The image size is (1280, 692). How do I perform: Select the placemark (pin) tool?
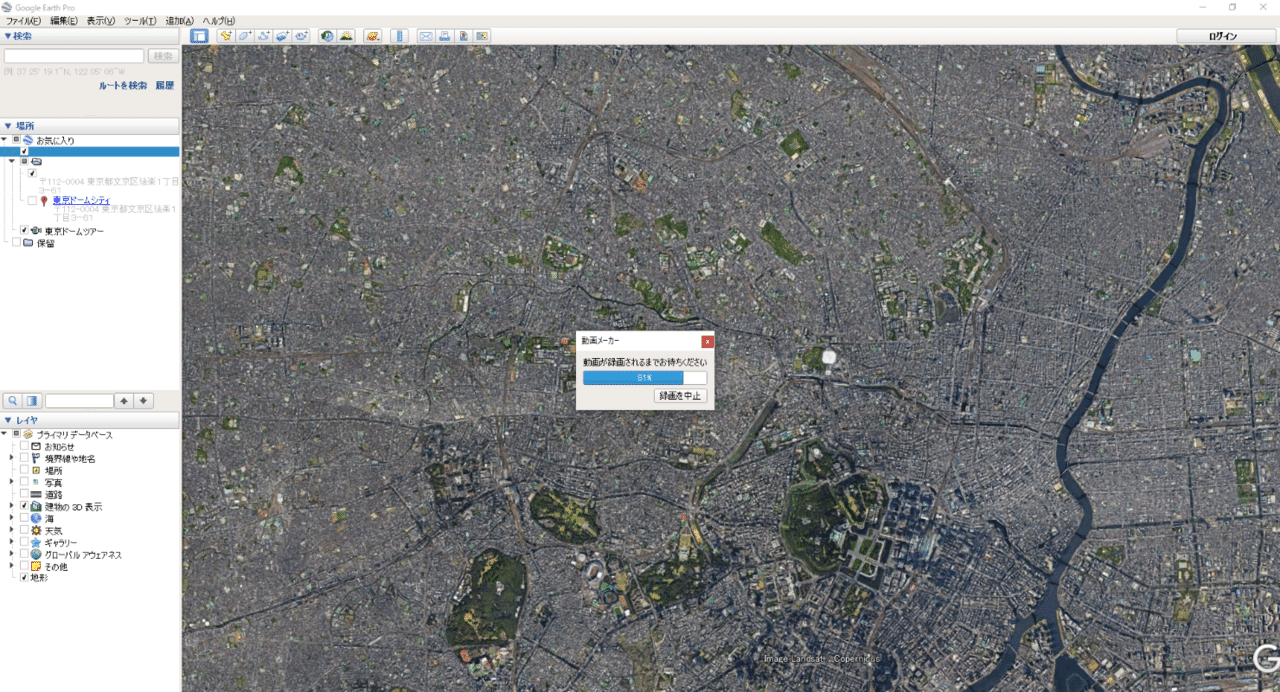click(226, 35)
